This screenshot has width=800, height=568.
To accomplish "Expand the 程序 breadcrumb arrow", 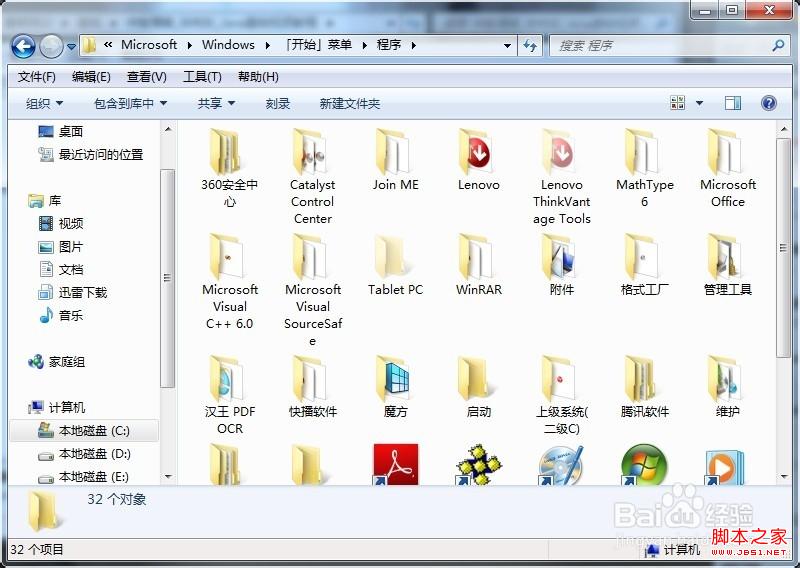I will tap(413, 45).
